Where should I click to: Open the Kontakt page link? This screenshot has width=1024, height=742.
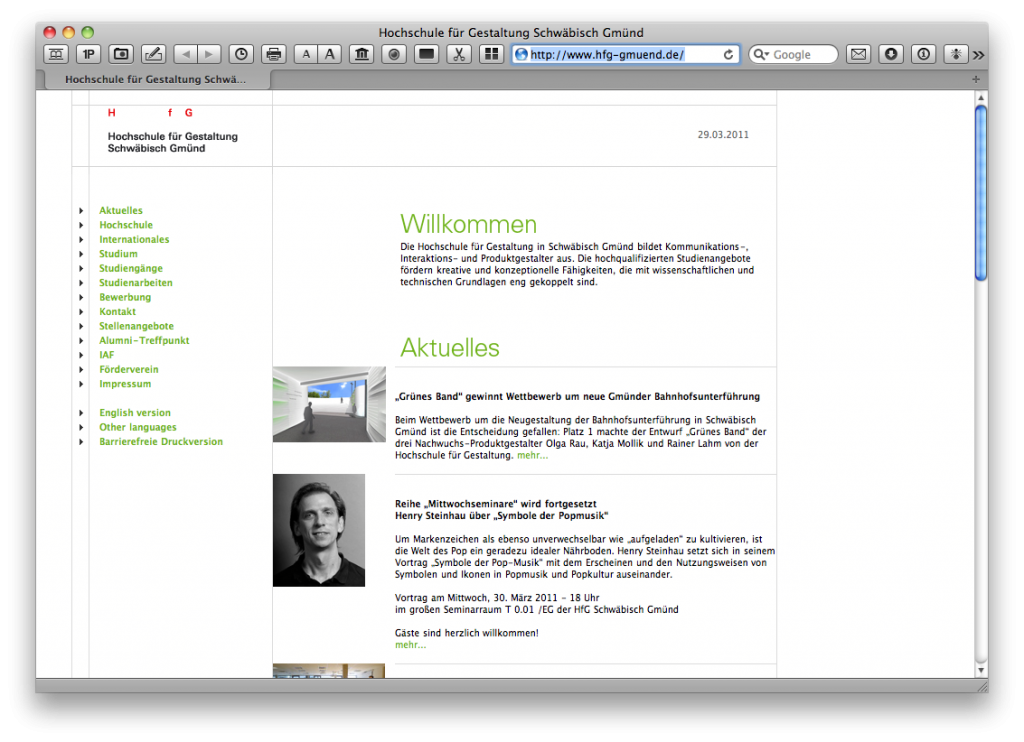[118, 312]
